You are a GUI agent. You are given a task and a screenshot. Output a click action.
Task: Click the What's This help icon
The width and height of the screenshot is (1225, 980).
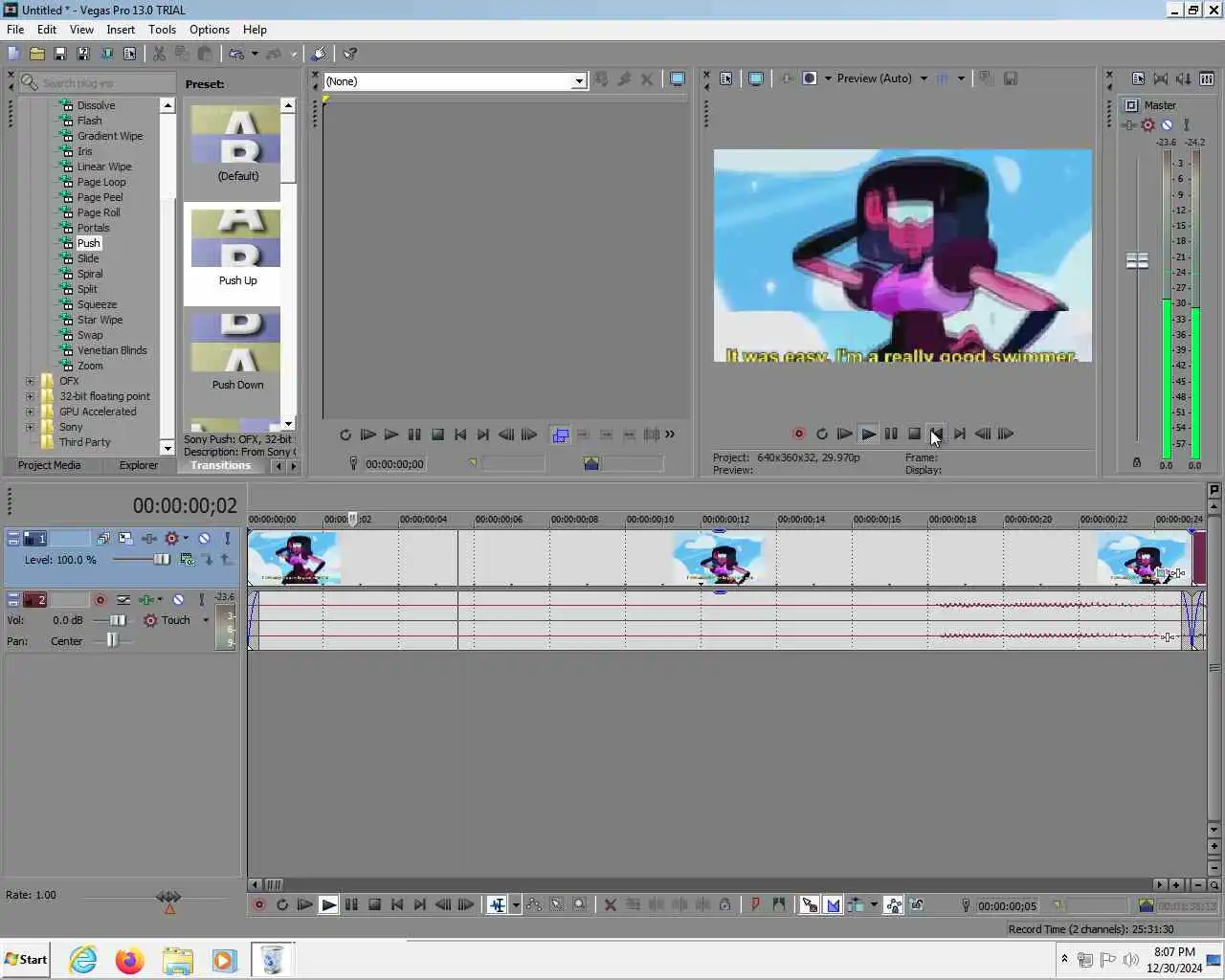[350, 54]
